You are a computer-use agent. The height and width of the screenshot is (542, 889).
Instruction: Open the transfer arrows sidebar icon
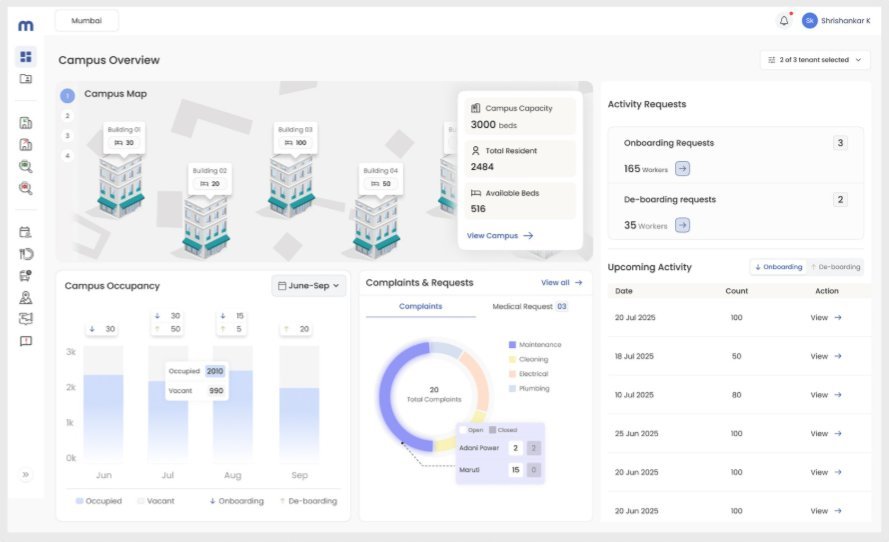pos(26,319)
